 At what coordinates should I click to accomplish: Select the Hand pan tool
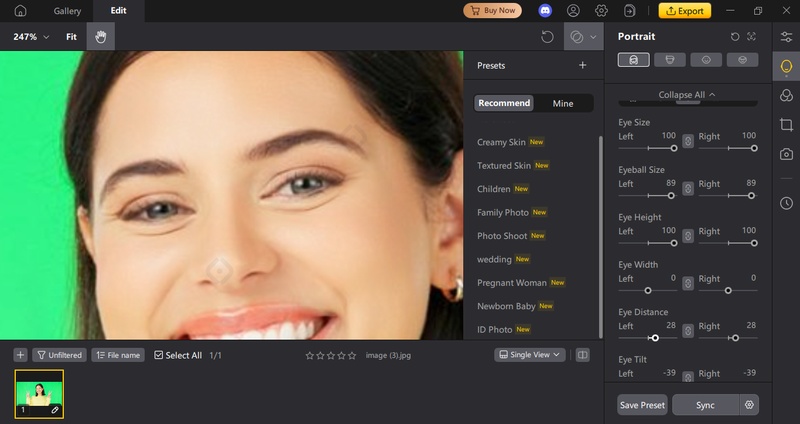(x=100, y=37)
